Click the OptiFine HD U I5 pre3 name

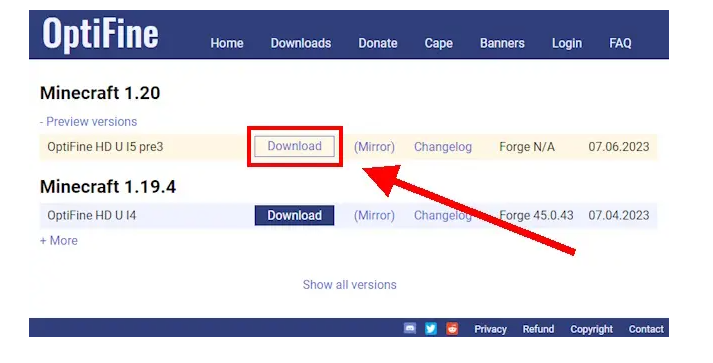click(105, 147)
